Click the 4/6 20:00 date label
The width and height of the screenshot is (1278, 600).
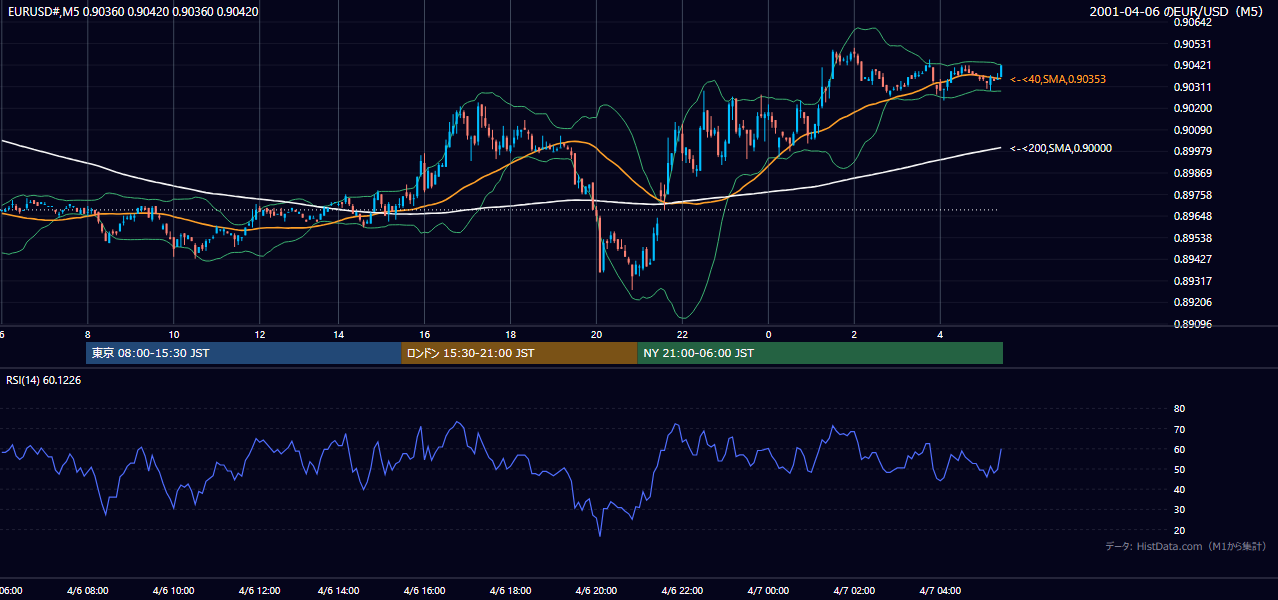pos(597,590)
